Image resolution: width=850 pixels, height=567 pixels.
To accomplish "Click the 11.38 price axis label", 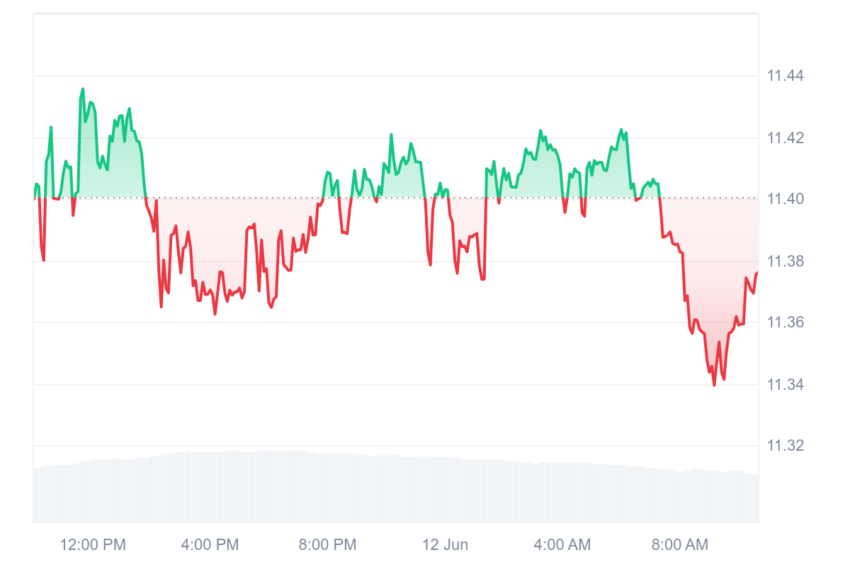I will click(x=785, y=261).
